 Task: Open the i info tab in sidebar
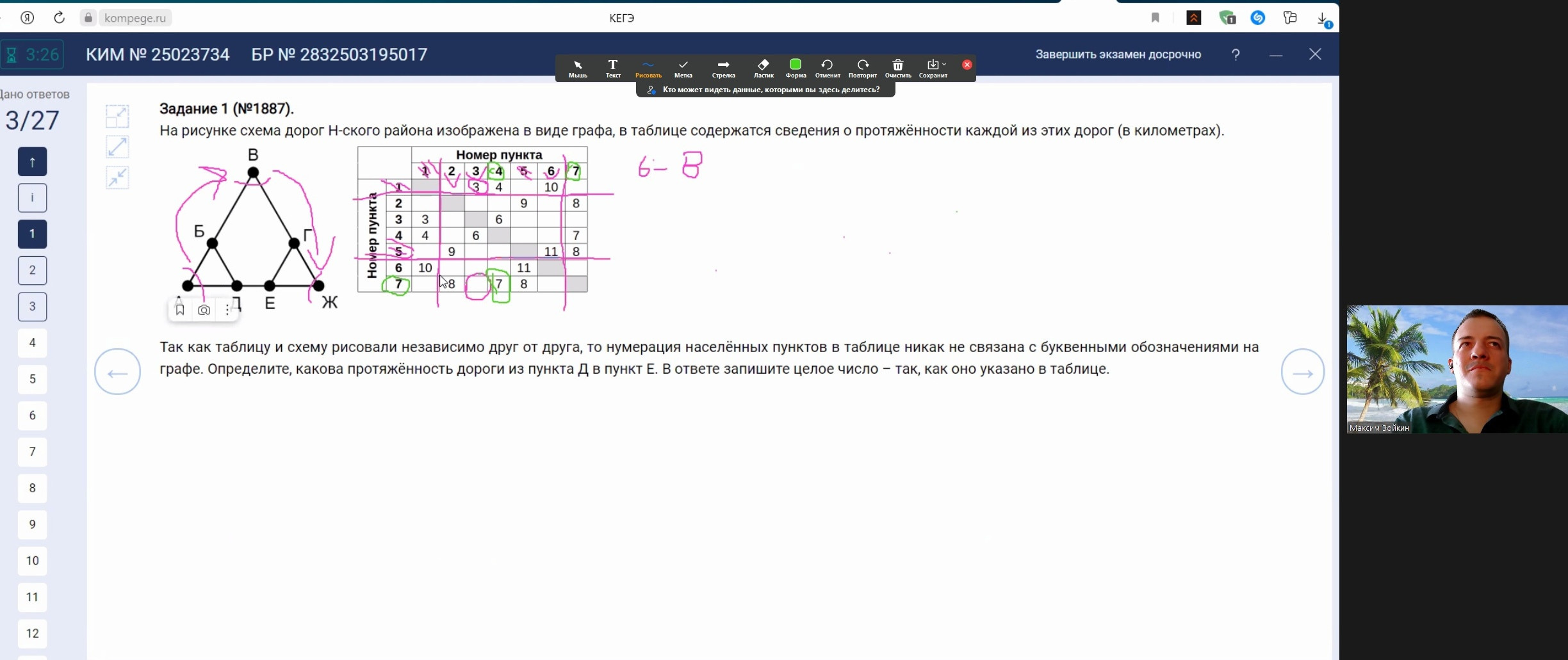(32, 197)
